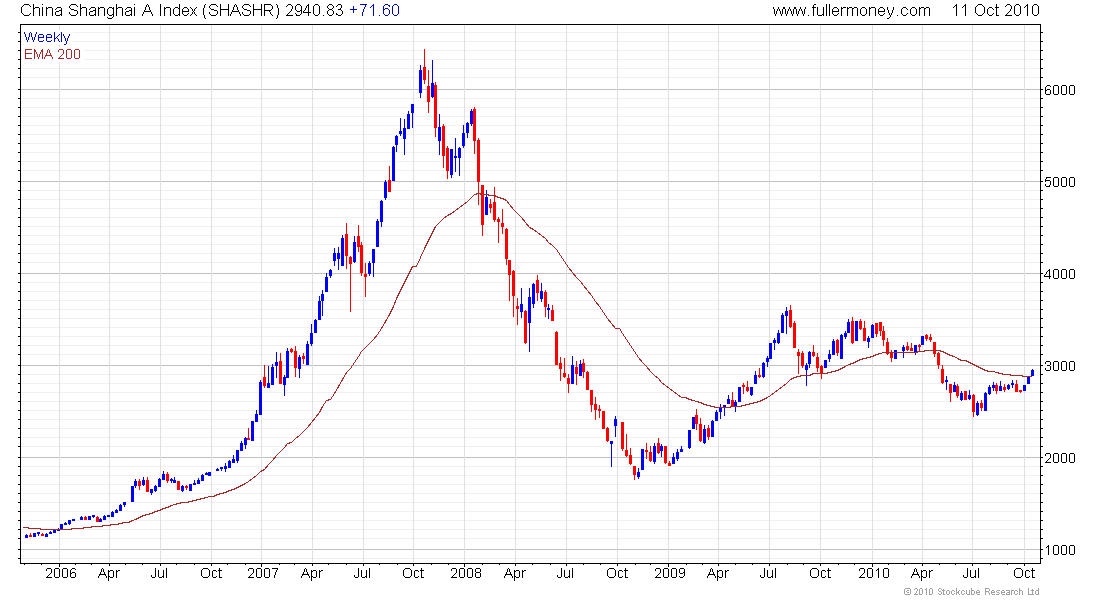Click the 2000 y-axis label
This screenshot has height=600, width=1100.
(x=1059, y=458)
